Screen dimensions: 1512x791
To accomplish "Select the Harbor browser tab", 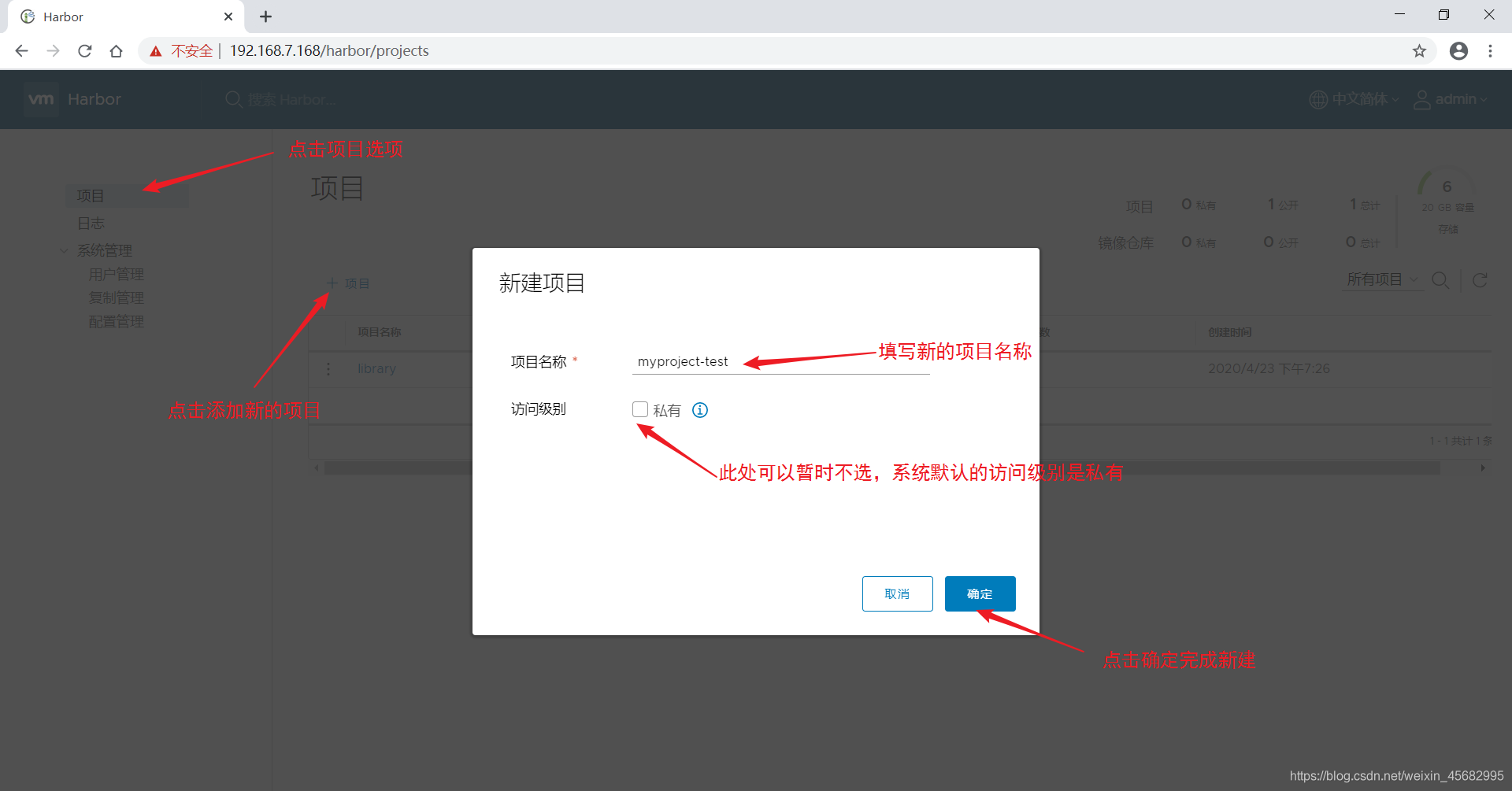I will coord(126,17).
